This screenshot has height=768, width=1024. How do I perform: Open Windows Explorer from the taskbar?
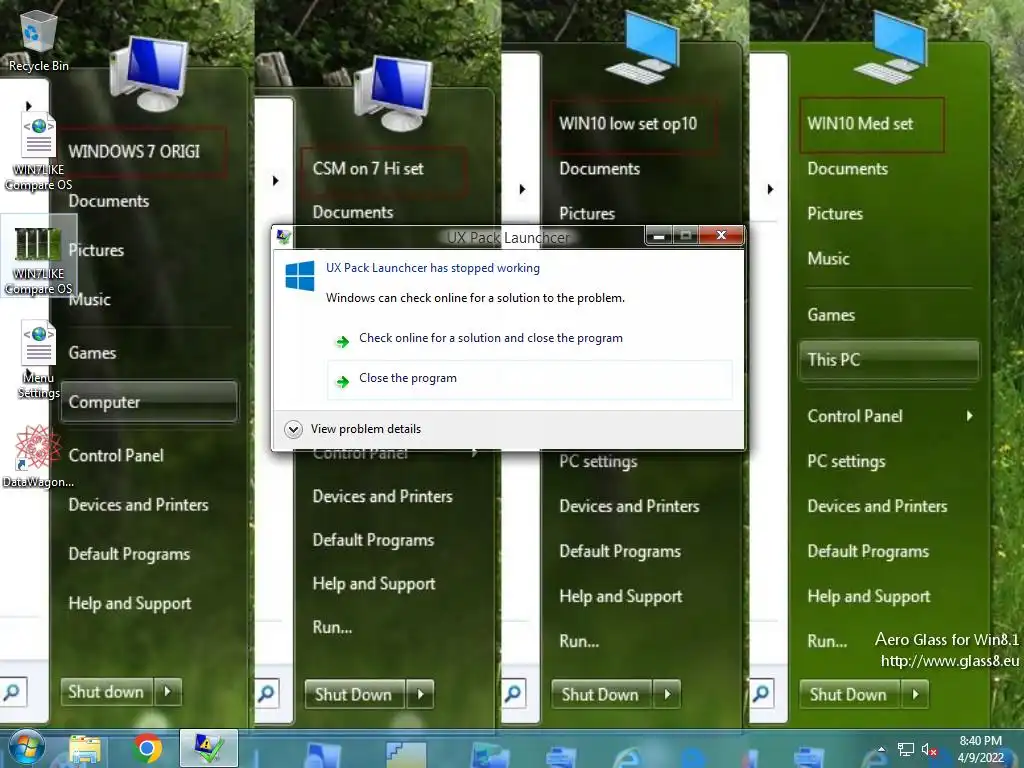pyautogui.click(x=85, y=749)
